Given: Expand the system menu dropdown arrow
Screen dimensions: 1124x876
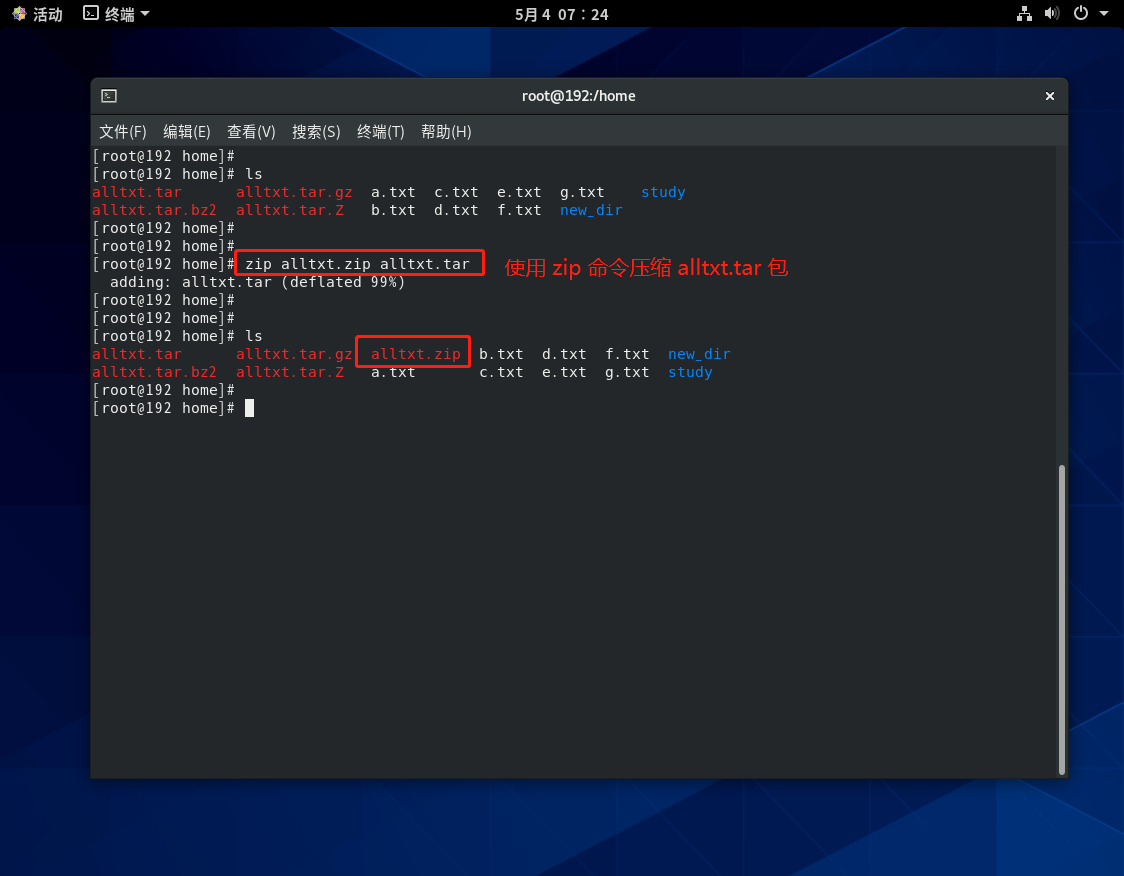Looking at the screenshot, I should click(1104, 14).
